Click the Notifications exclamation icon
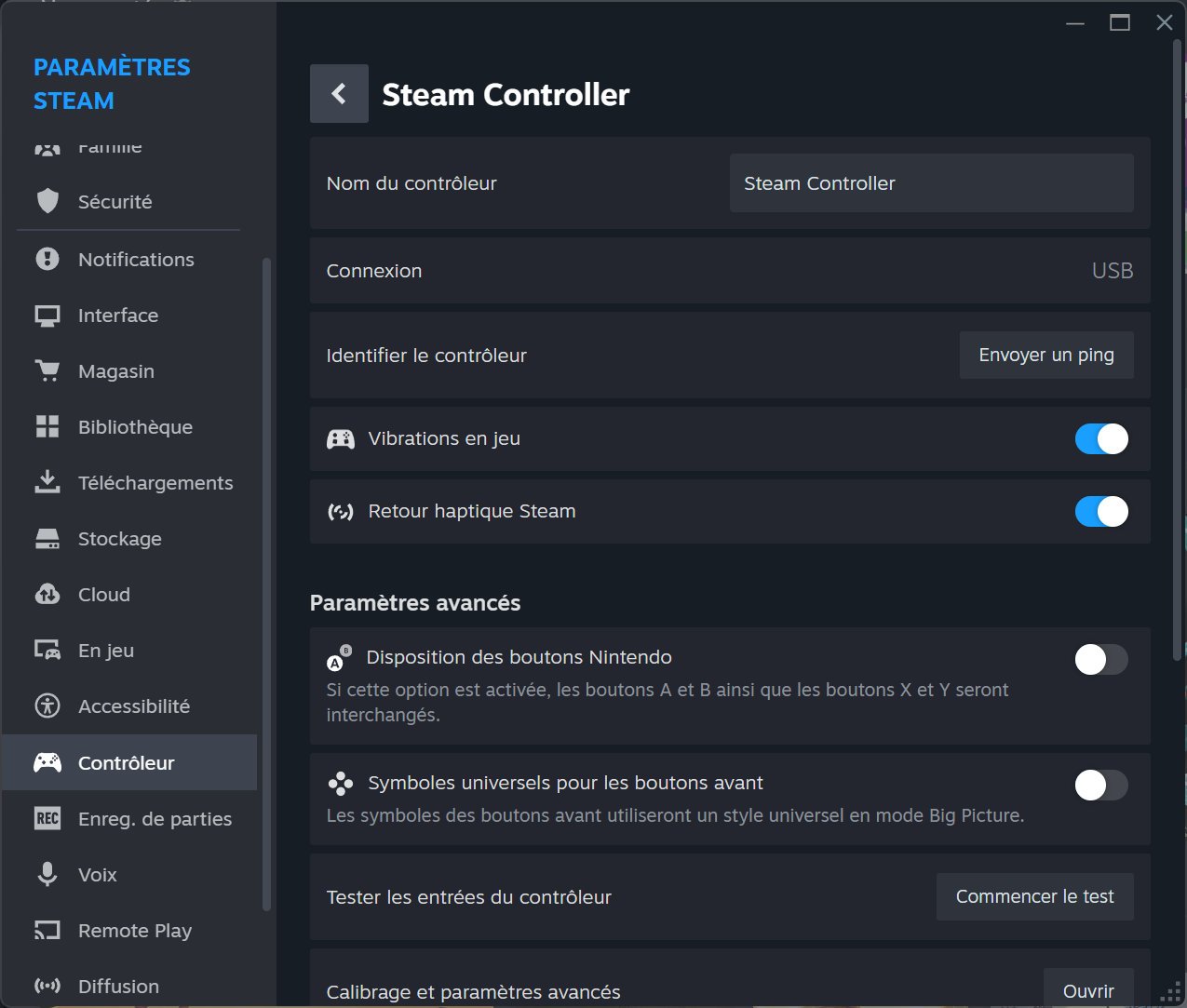1187x1008 pixels. [x=47, y=259]
